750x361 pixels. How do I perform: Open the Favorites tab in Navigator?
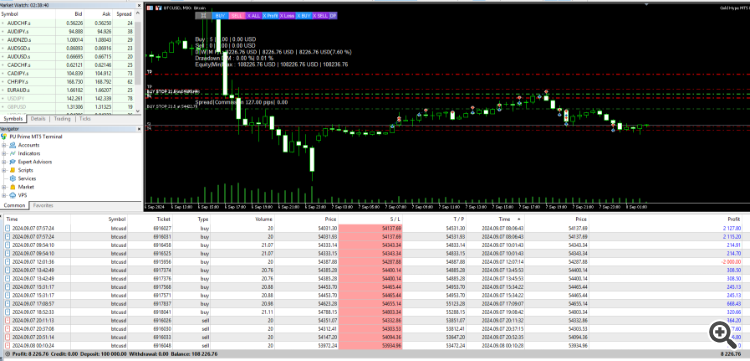pyautogui.click(x=43, y=206)
